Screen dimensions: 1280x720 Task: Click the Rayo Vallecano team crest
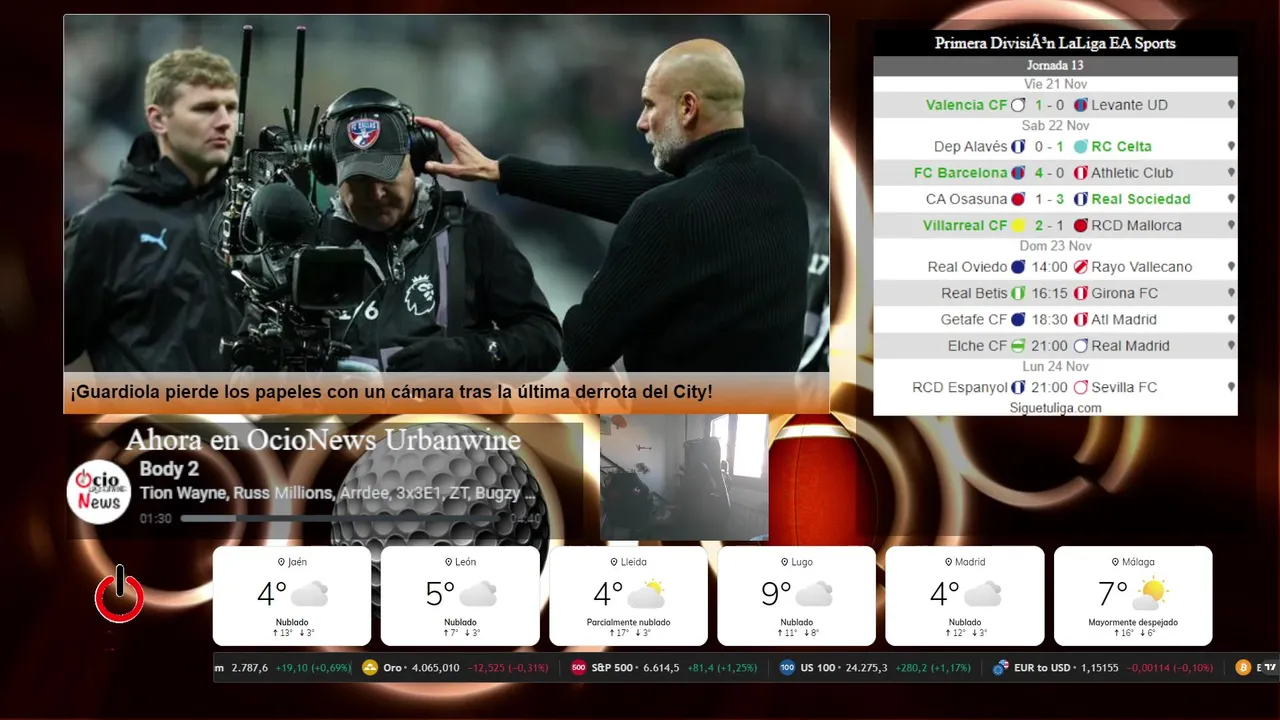click(1080, 267)
